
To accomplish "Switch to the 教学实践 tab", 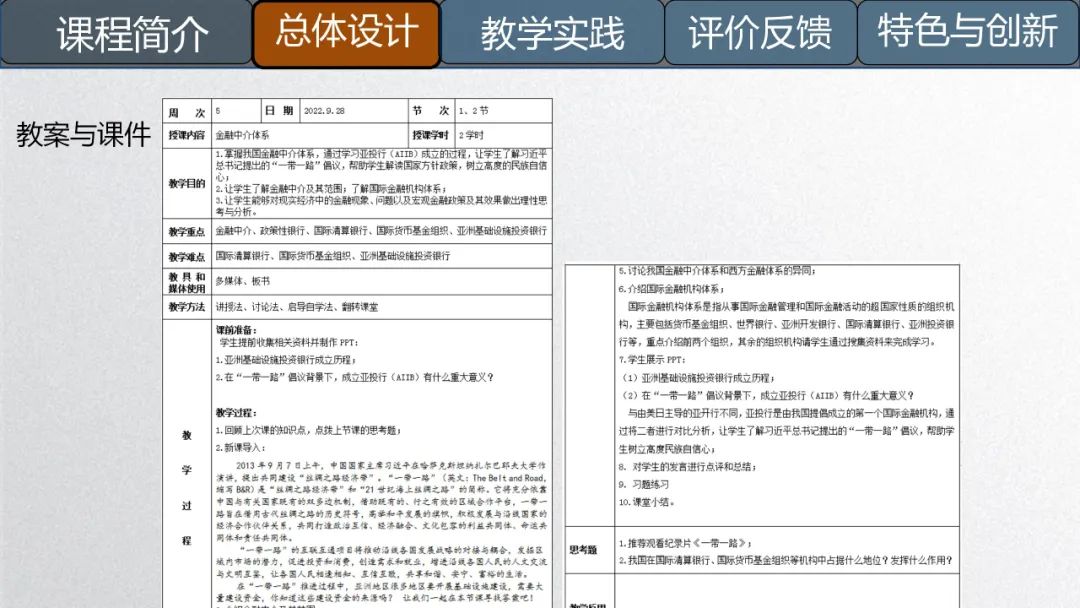I will (x=552, y=33).
